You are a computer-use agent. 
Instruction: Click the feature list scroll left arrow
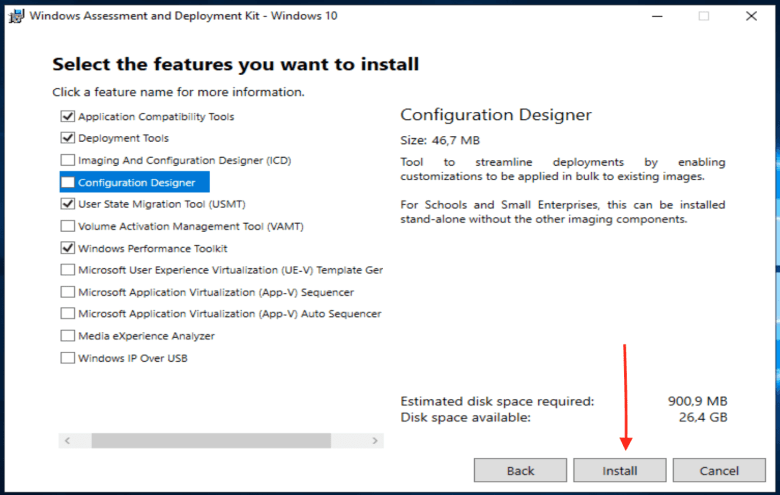[68, 441]
